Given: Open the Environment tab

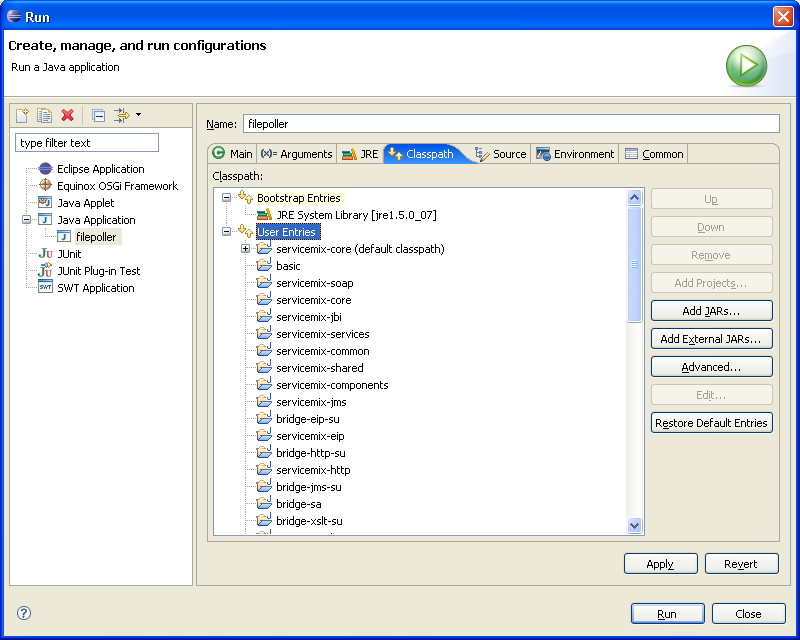Looking at the screenshot, I should tap(575, 154).
